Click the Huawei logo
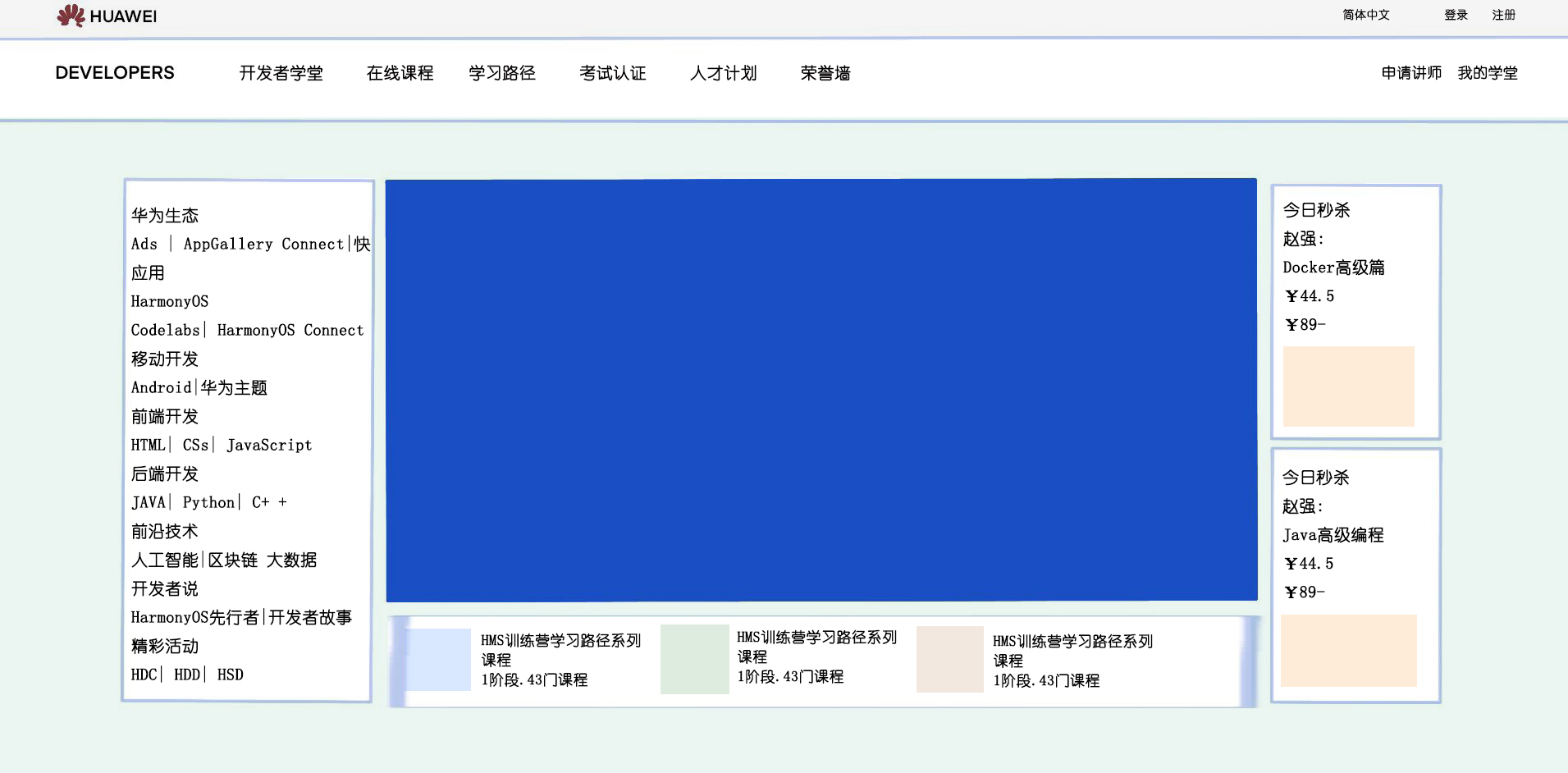 pyautogui.click(x=107, y=16)
